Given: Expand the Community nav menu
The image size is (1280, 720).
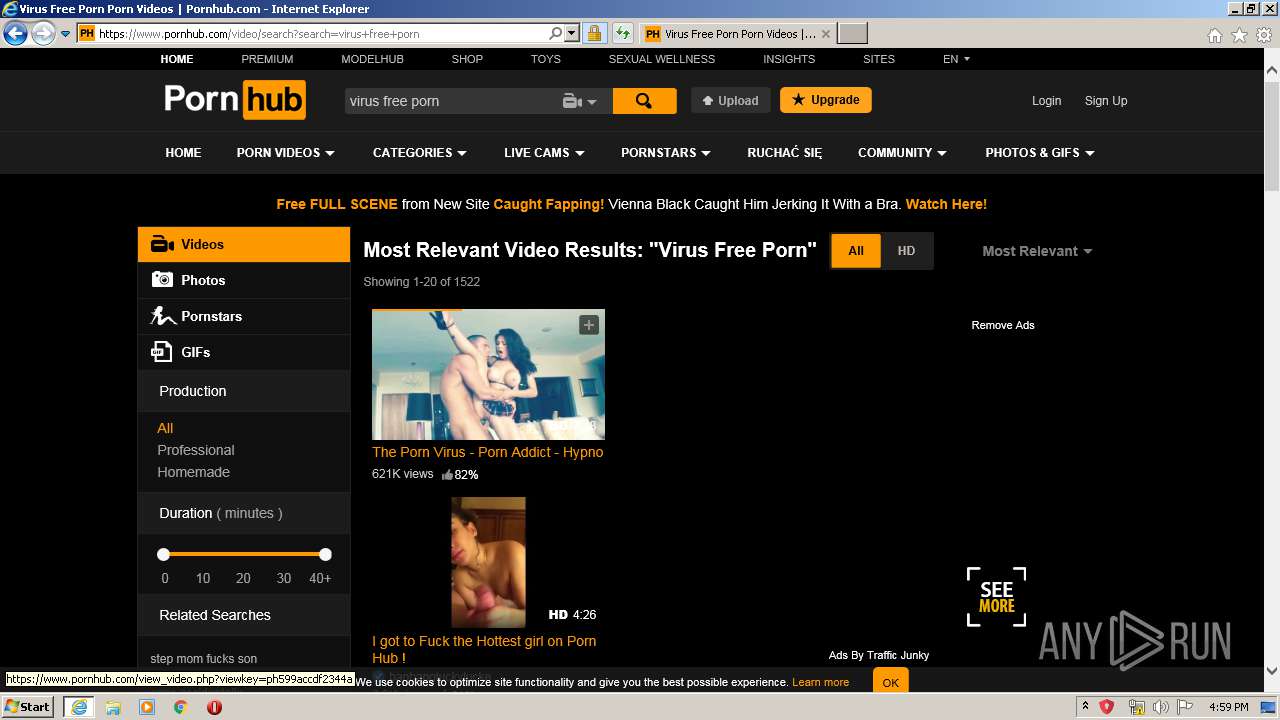Looking at the screenshot, I should click(x=902, y=153).
